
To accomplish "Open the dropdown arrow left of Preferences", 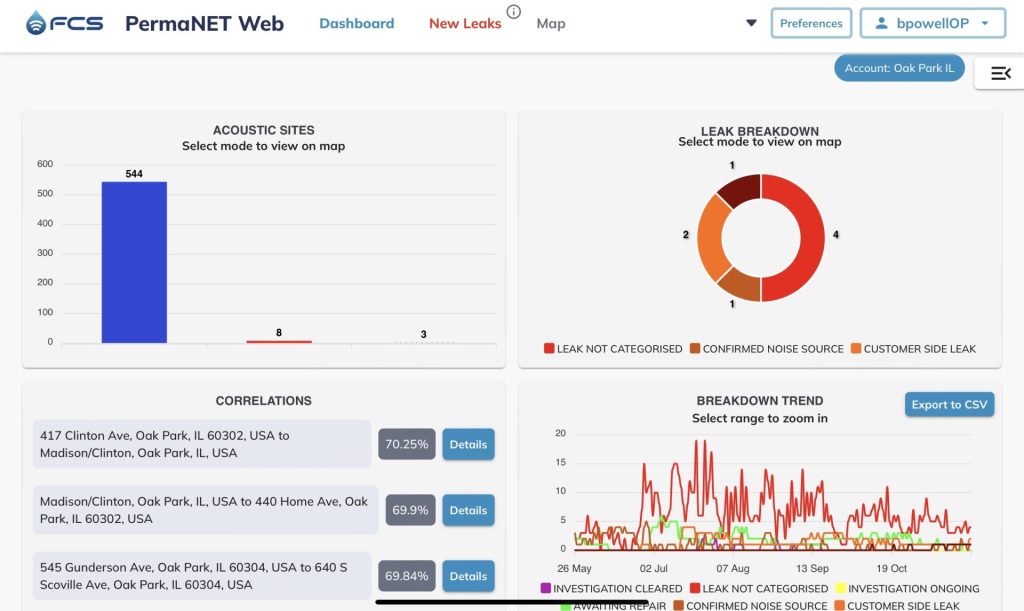I will click(x=752, y=23).
